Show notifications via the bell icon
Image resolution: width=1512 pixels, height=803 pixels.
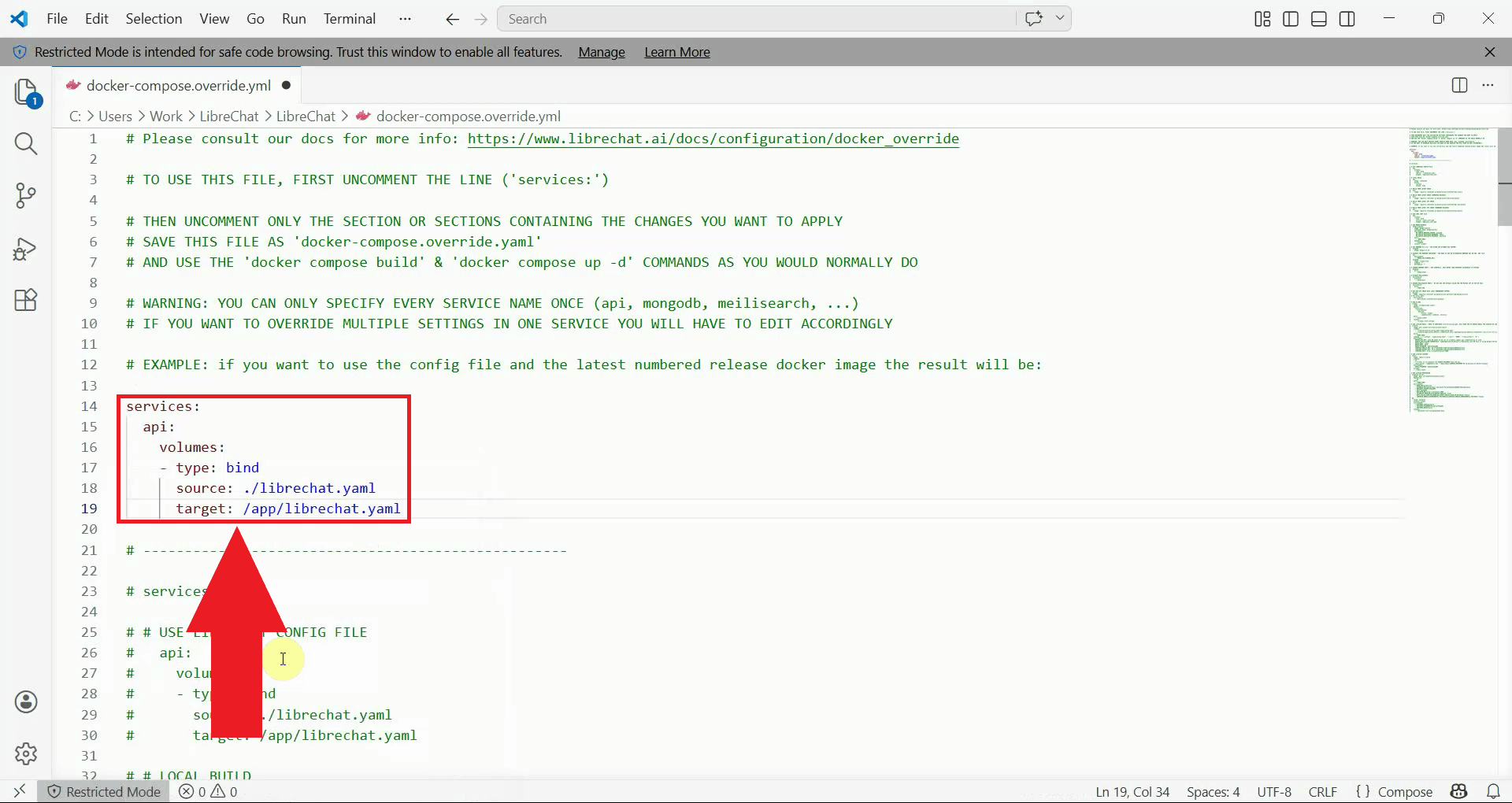tap(1495, 792)
